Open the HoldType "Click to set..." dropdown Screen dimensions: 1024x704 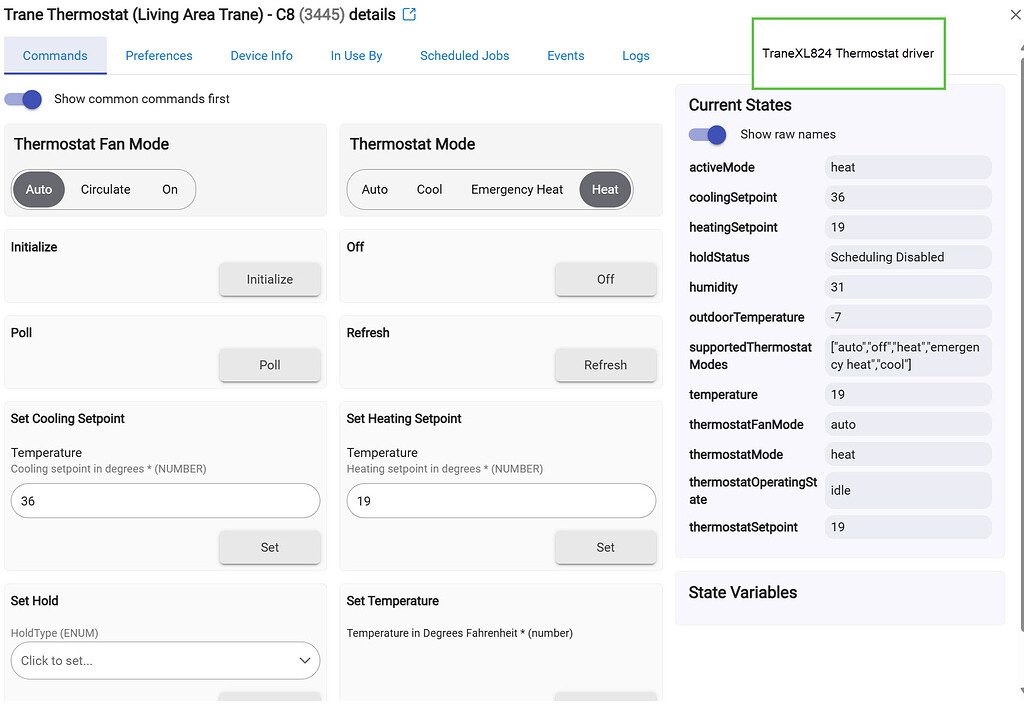click(165, 660)
